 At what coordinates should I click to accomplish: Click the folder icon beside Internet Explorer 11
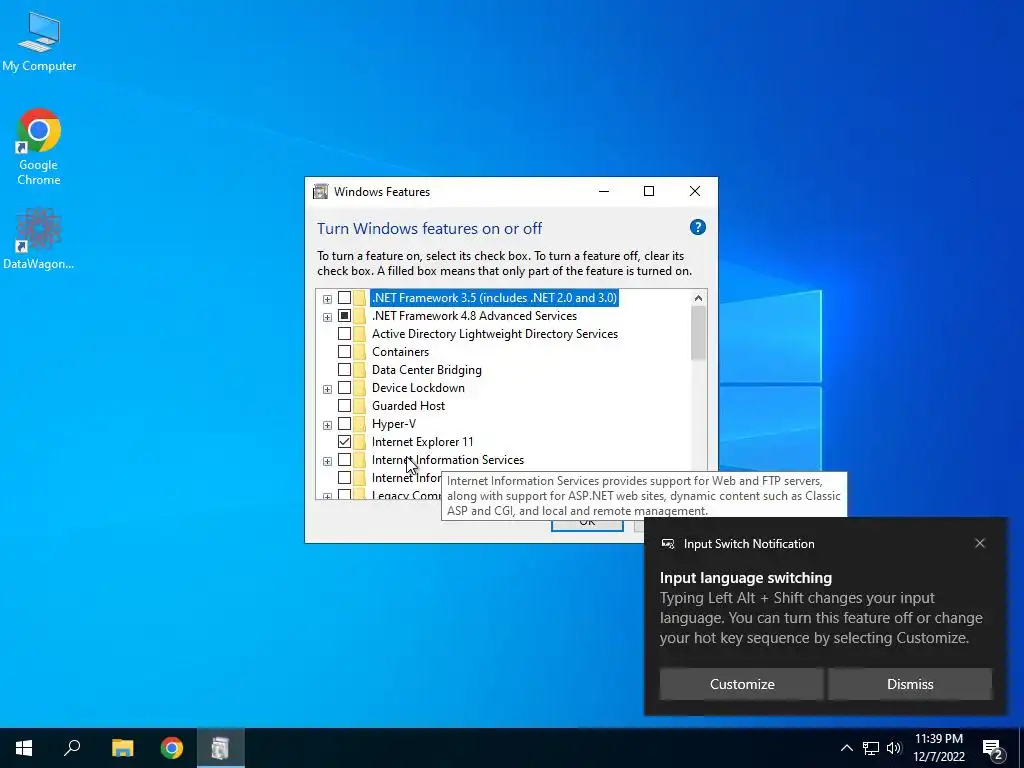coord(359,441)
